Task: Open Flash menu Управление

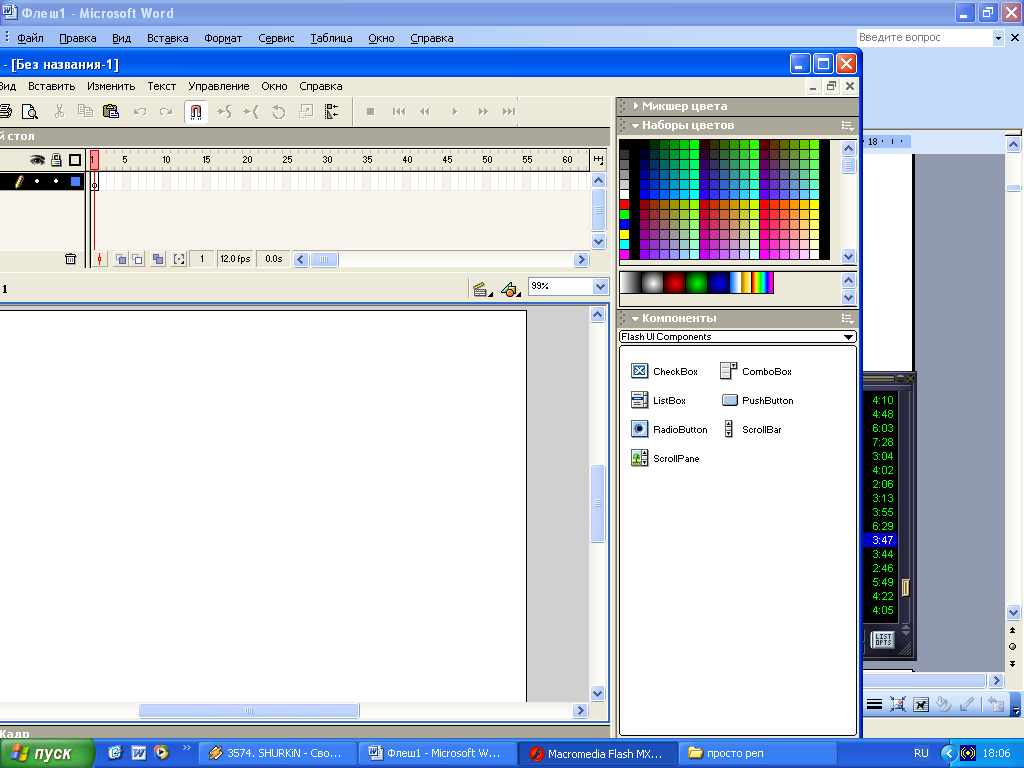Action: tap(219, 86)
